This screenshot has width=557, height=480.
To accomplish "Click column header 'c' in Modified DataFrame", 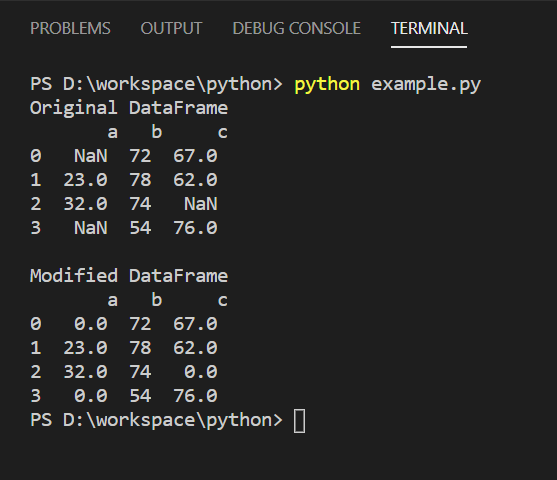I will point(223,301).
